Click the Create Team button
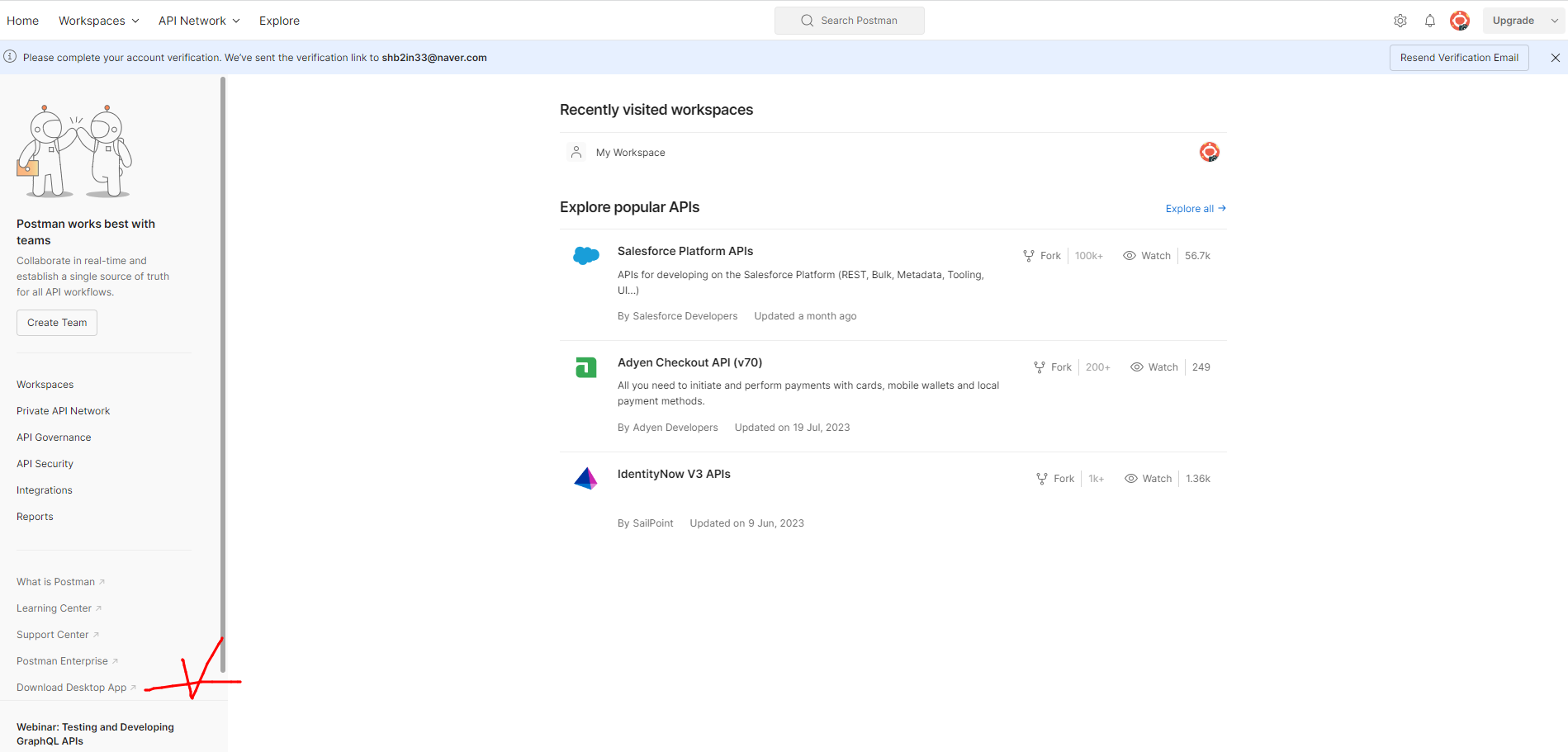 pos(57,323)
